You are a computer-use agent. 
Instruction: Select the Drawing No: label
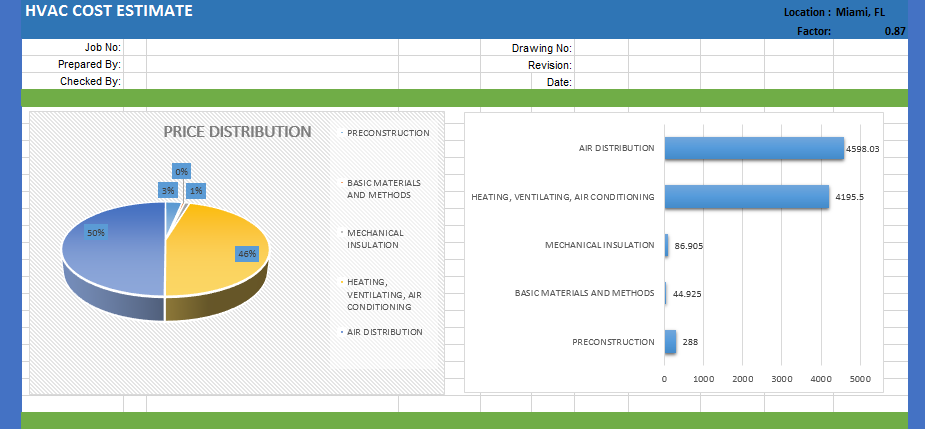pos(542,48)
